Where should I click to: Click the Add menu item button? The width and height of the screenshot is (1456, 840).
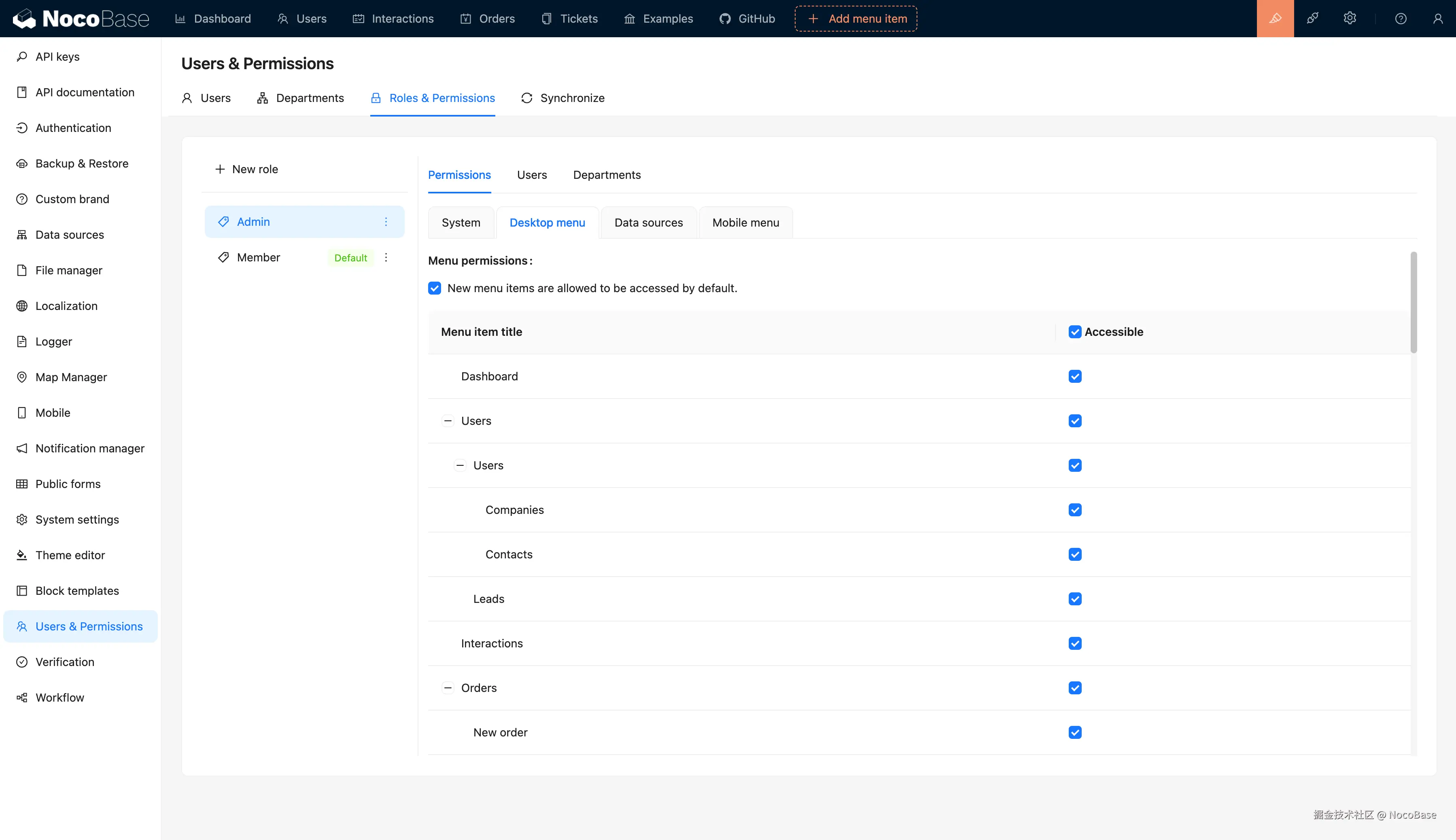[x=855, y=18]
